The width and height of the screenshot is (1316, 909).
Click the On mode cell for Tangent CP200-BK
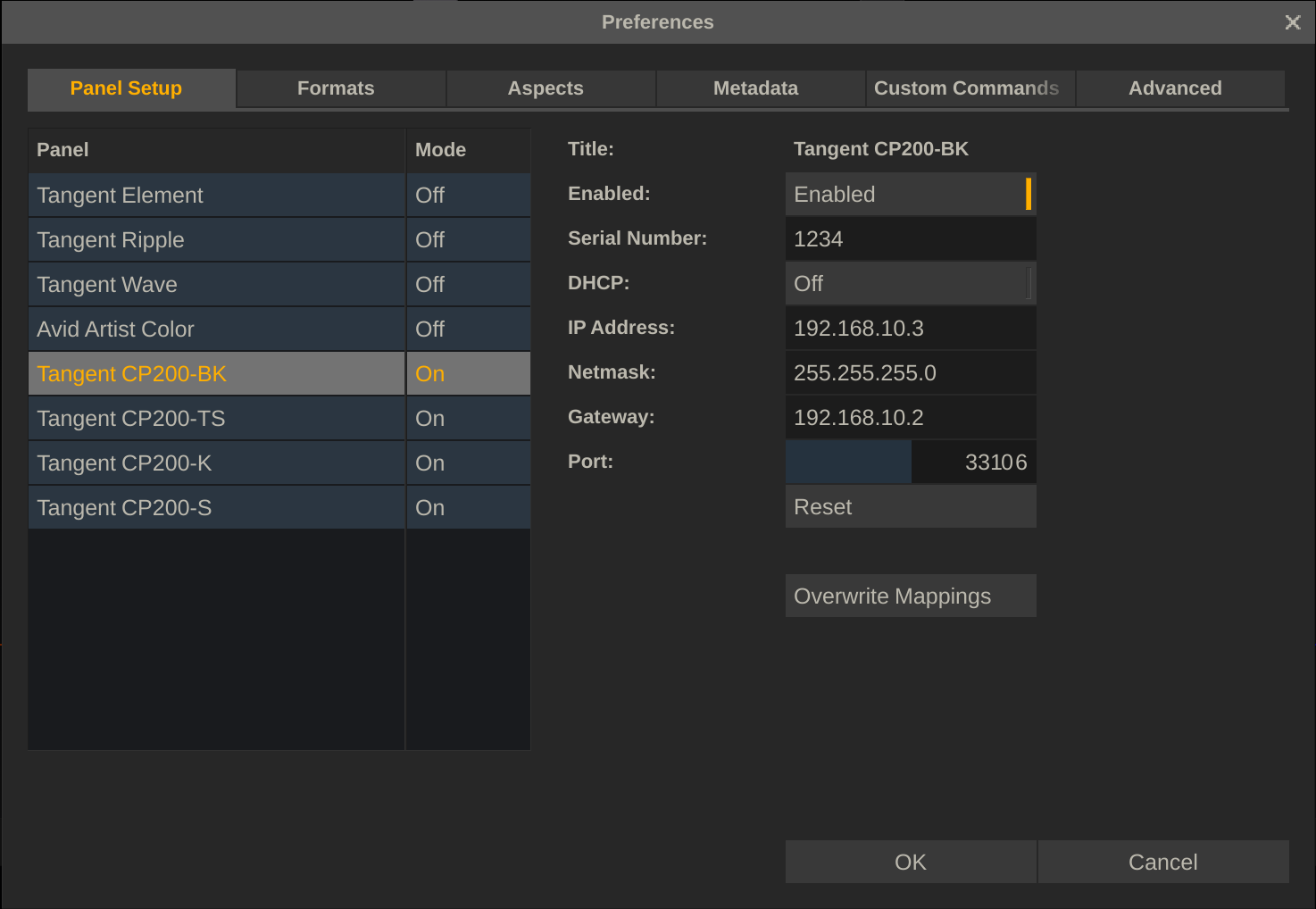469,373
